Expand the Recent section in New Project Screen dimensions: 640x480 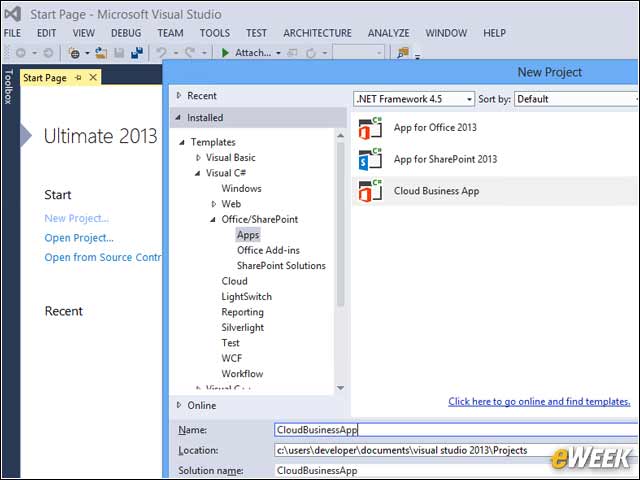point(179,96)
